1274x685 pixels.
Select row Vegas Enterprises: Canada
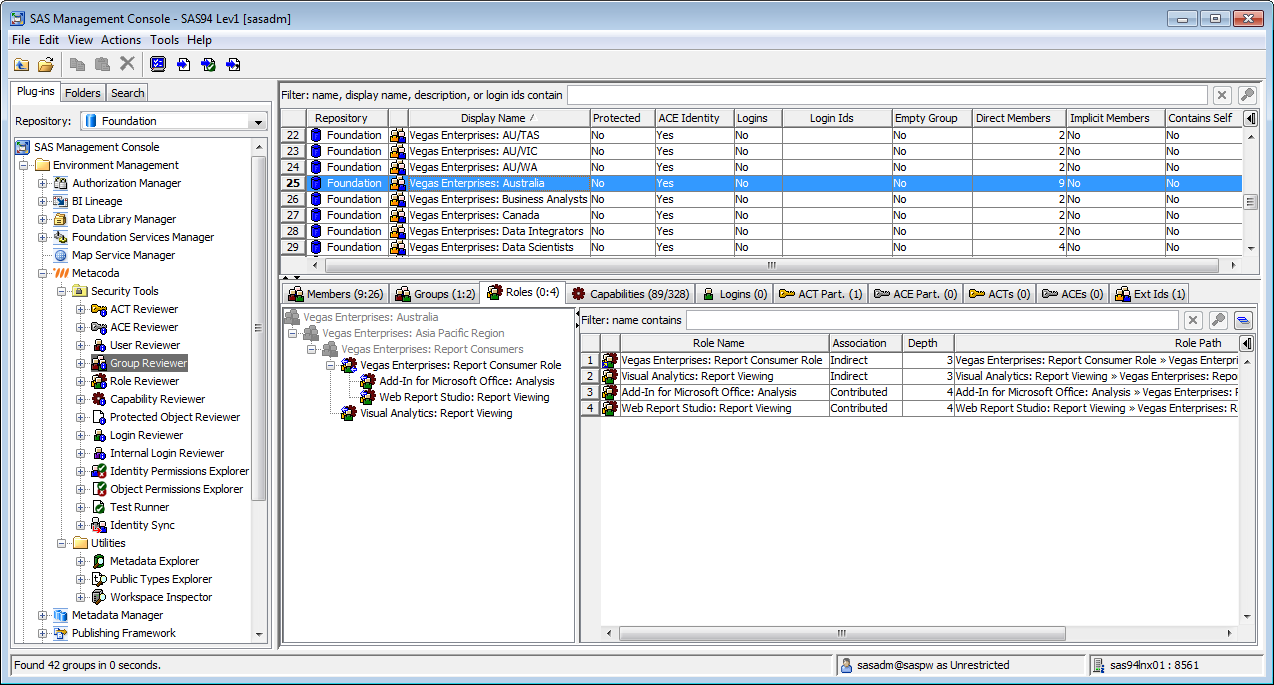pyautogui.click(x=760, y=215)
